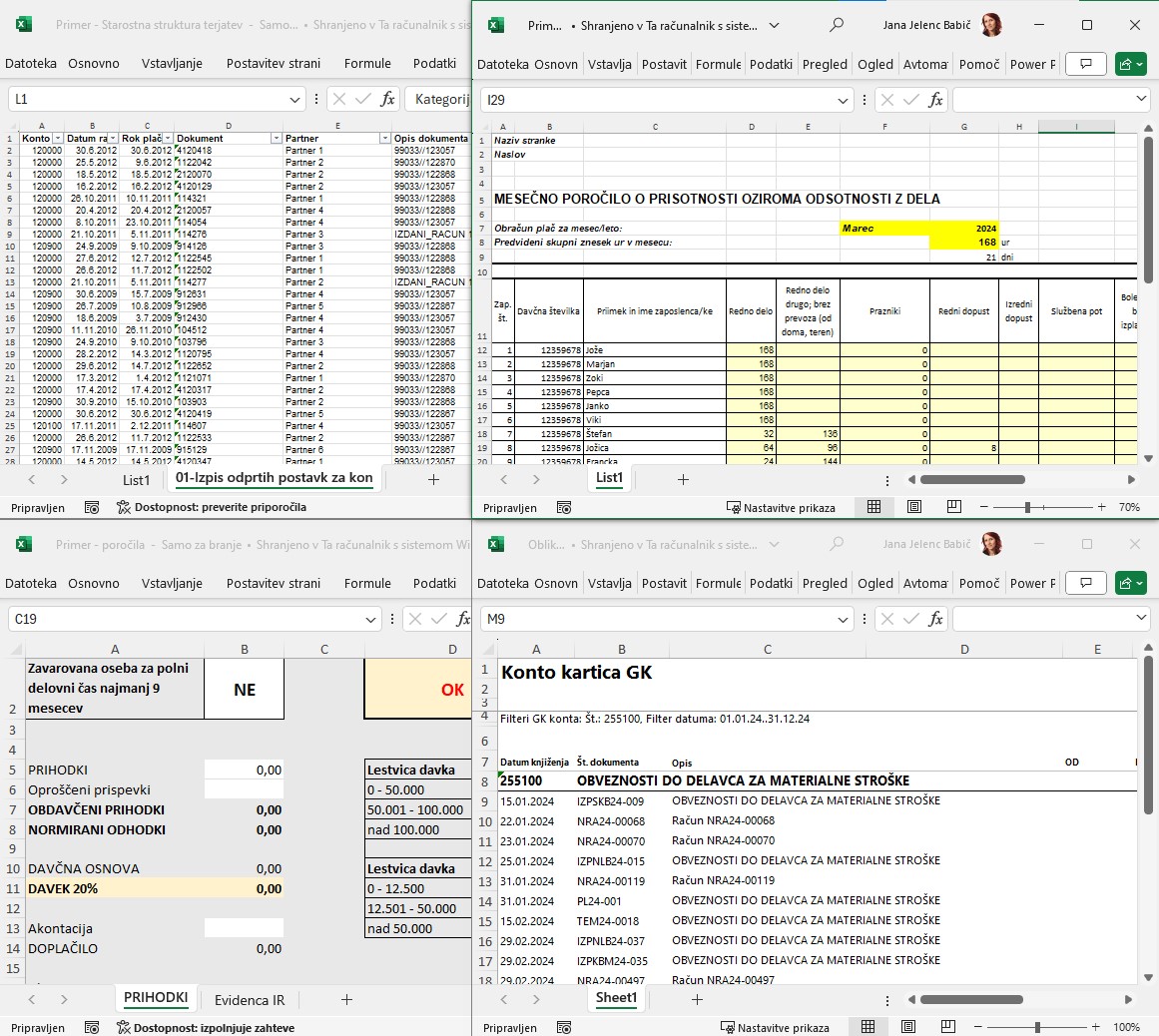Viewport: 1159px width, 1036px height.
Task: Open comments pane in Konto kartica GK window
Action: pos(1086,583)
